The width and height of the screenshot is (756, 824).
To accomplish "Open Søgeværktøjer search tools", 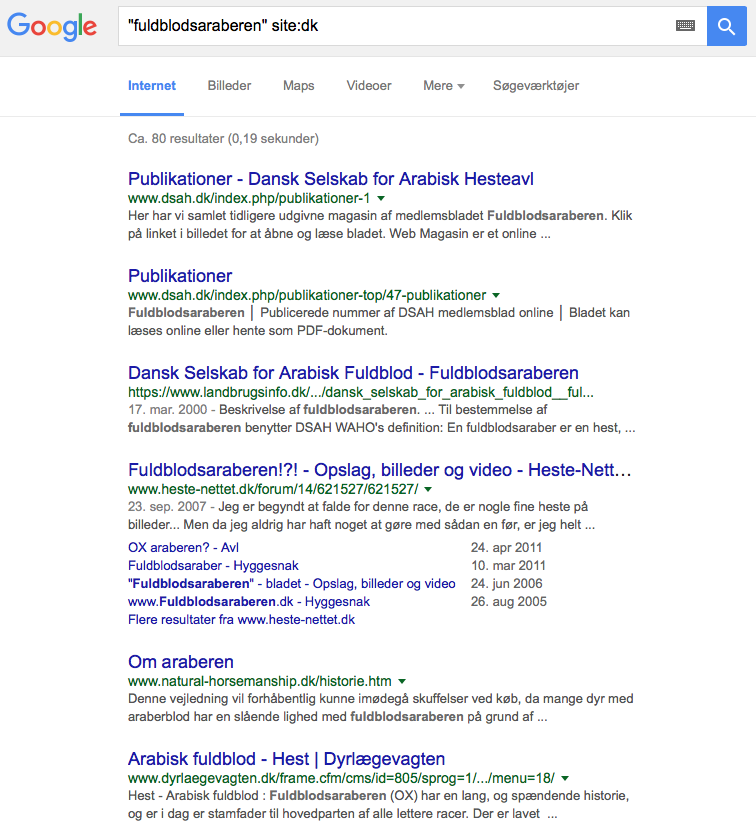I will [536, 86].
